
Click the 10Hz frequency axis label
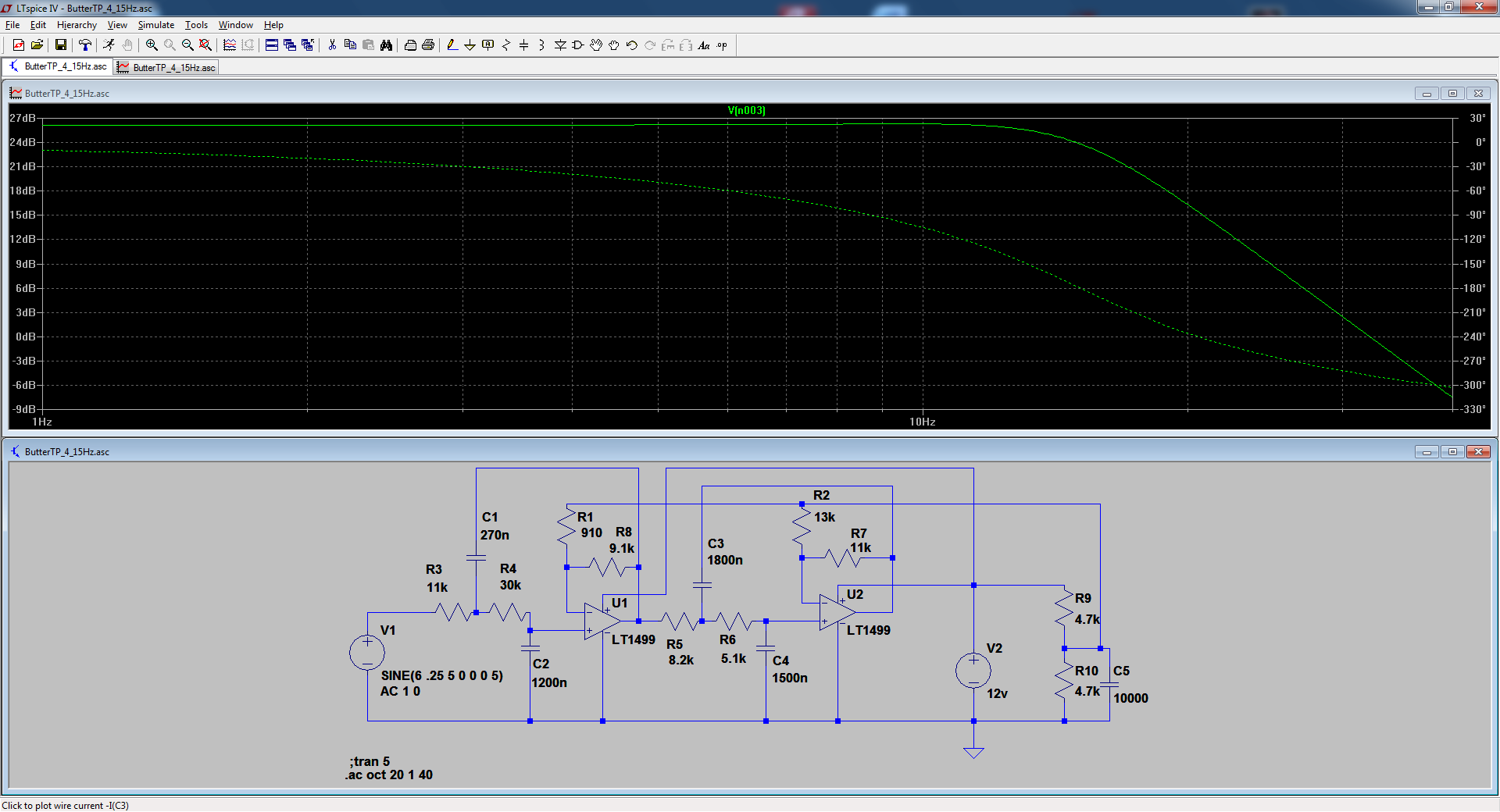922,422
